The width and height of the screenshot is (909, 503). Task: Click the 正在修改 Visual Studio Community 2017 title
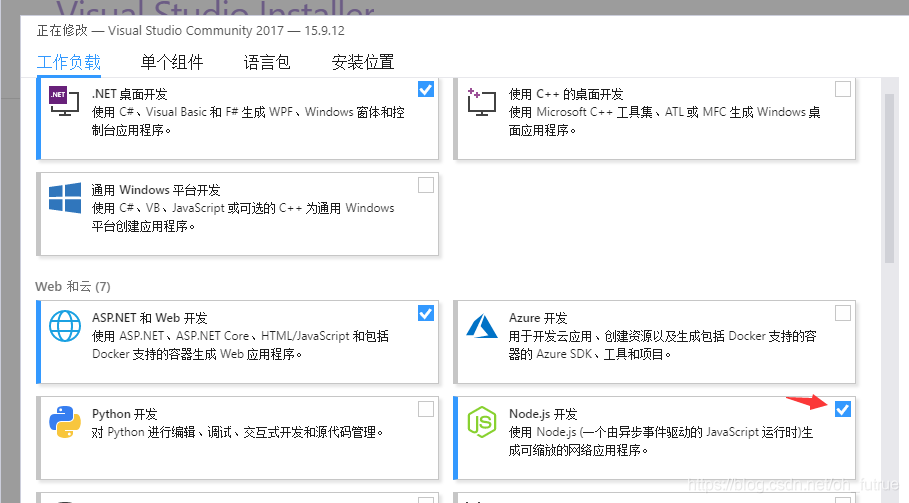click(191, 31)
